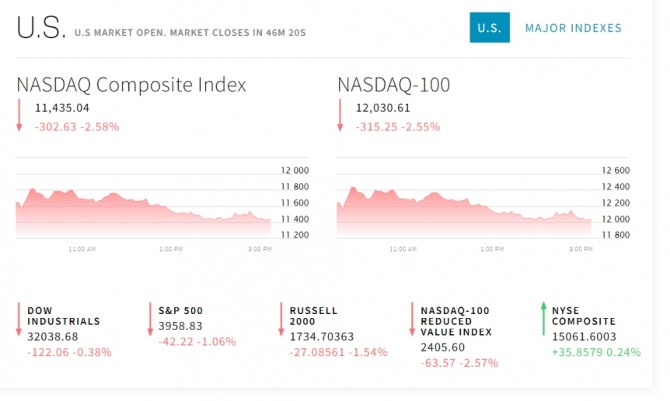Click the NASDAQ-100 Reduced Value down arrow
The image size is (670, 401).
412,320
